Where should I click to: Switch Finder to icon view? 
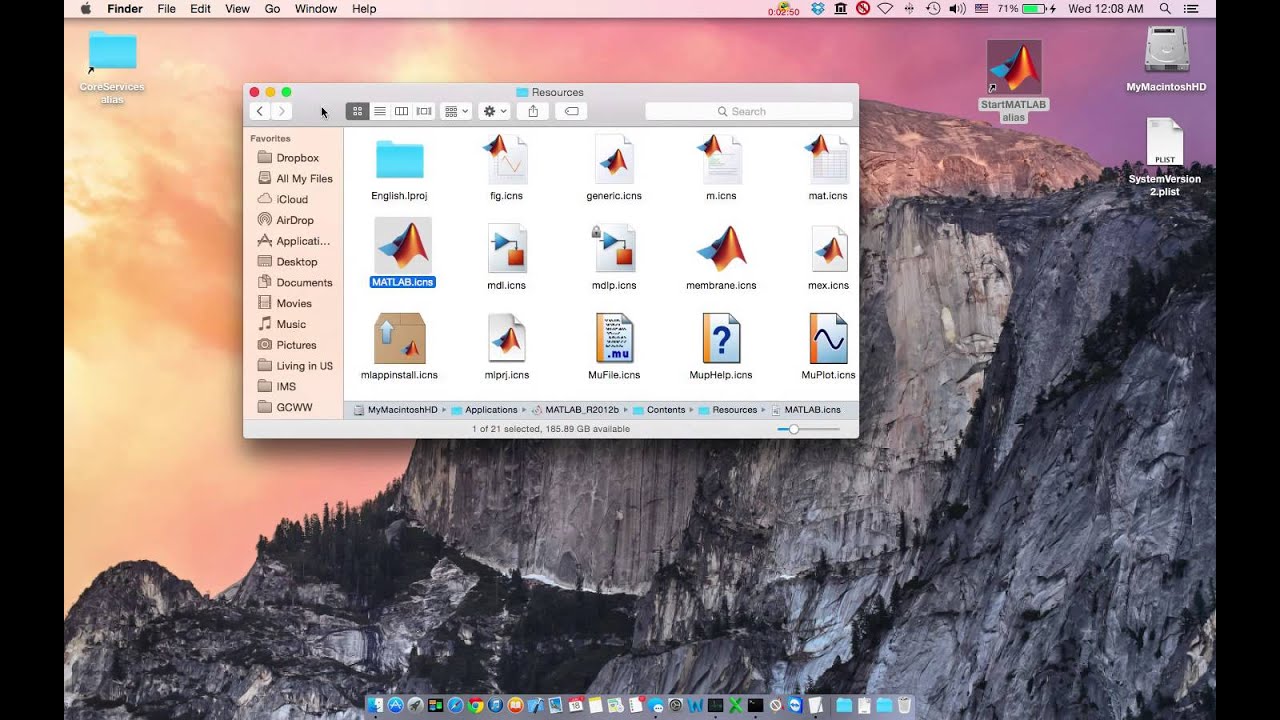357,111
